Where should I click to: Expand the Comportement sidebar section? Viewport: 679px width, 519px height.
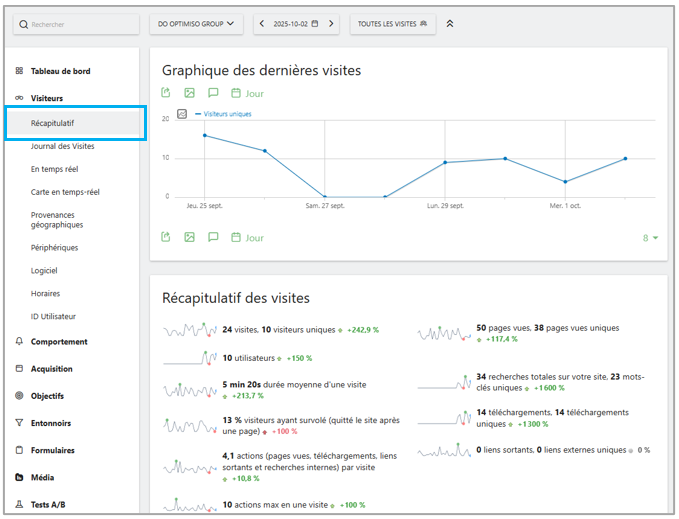(x=59, y=341)
